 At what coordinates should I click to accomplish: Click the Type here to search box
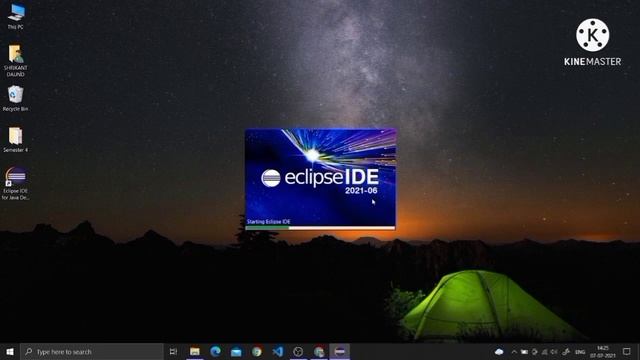92,351
